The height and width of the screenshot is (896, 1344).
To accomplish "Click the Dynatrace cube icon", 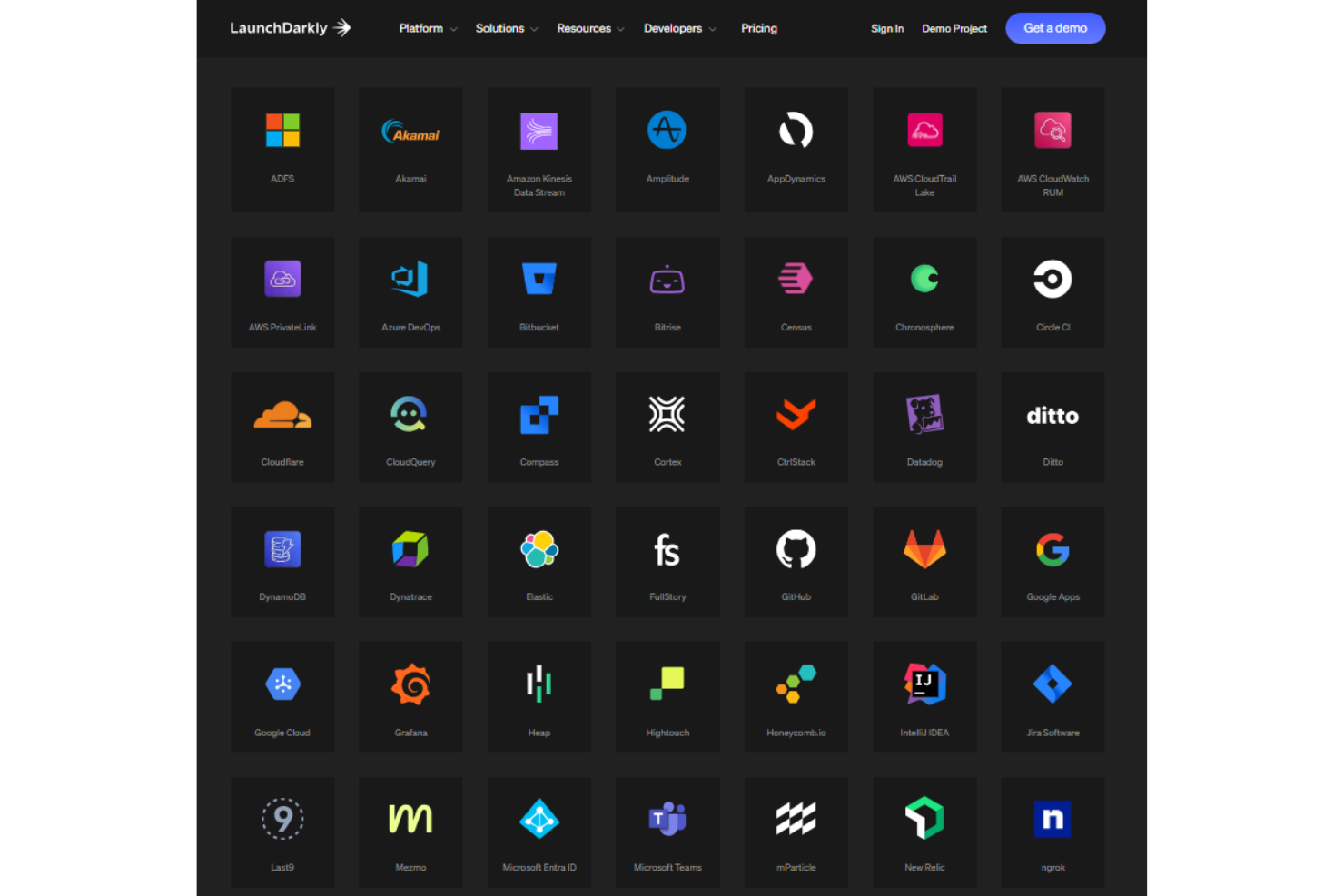I will [x=410, y=549].
